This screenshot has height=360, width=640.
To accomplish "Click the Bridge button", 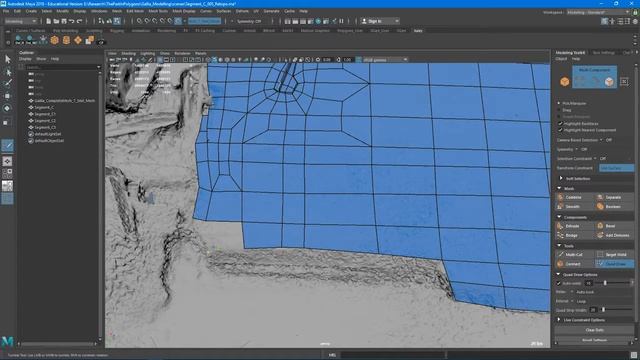I will click(x=575, y=236).
